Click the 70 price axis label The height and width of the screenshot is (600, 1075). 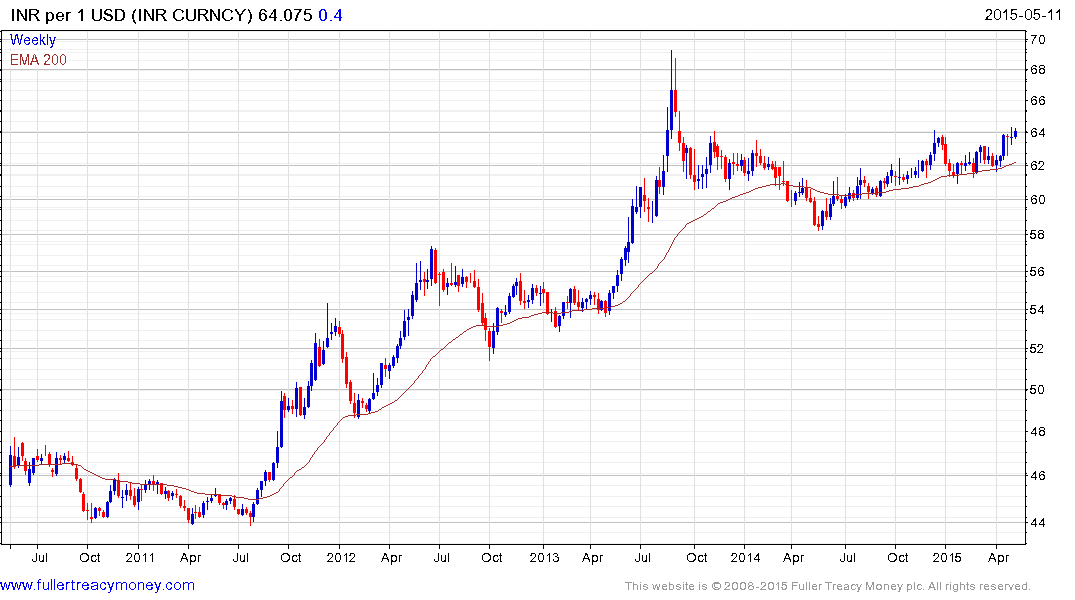point(1037,39)
